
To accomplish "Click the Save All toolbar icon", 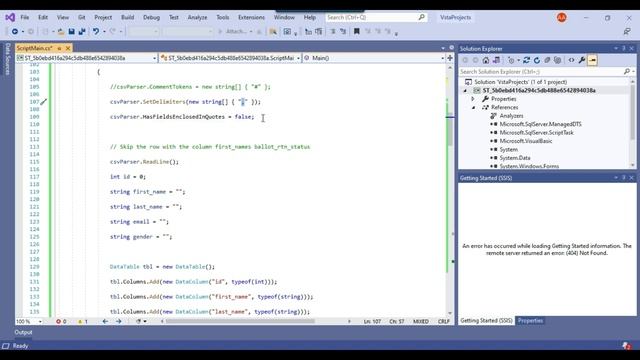I will pyautogui.click(x=82, y=31).
